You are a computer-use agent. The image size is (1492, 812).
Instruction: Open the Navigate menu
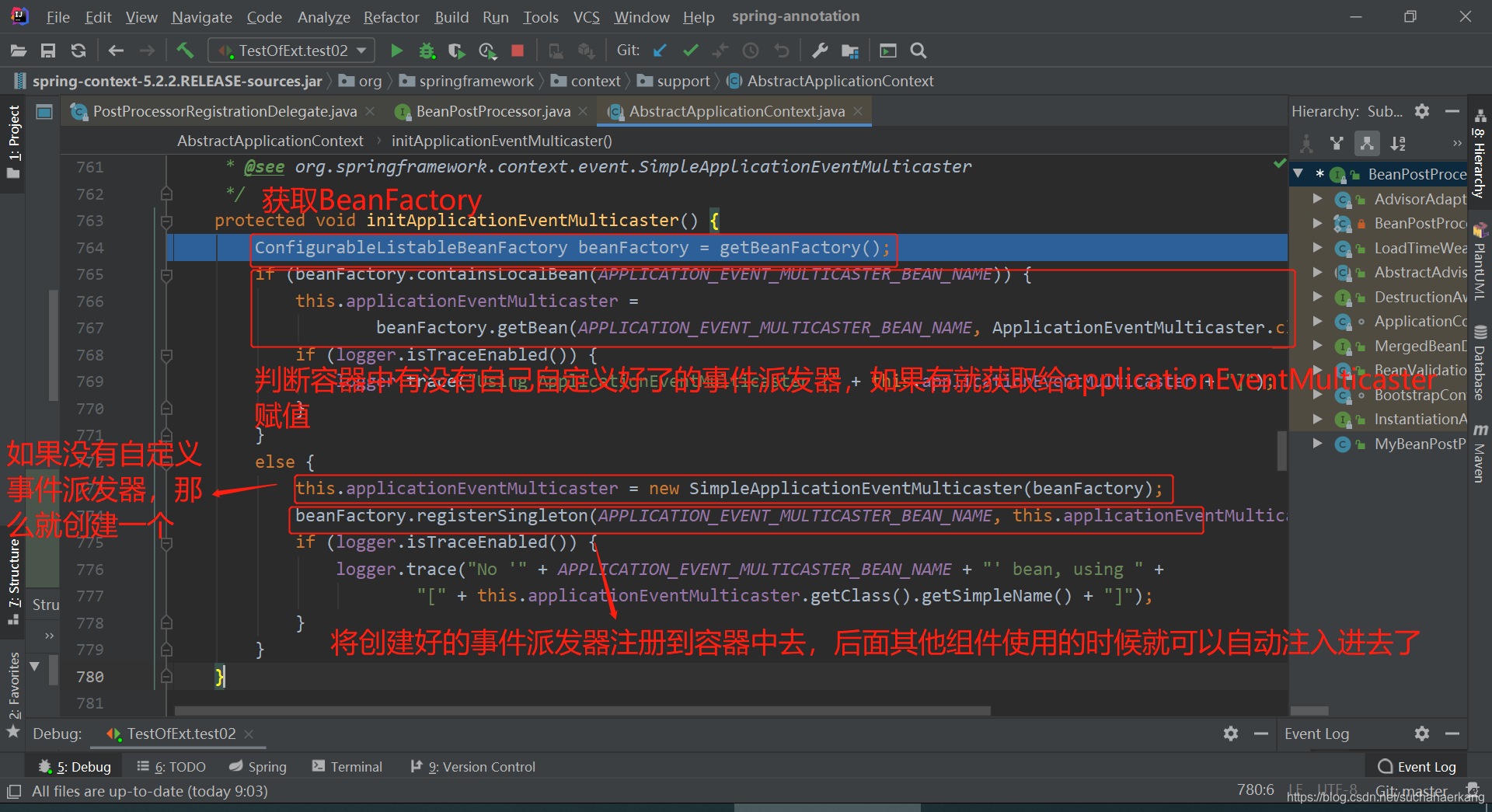[x=202, y=17]
